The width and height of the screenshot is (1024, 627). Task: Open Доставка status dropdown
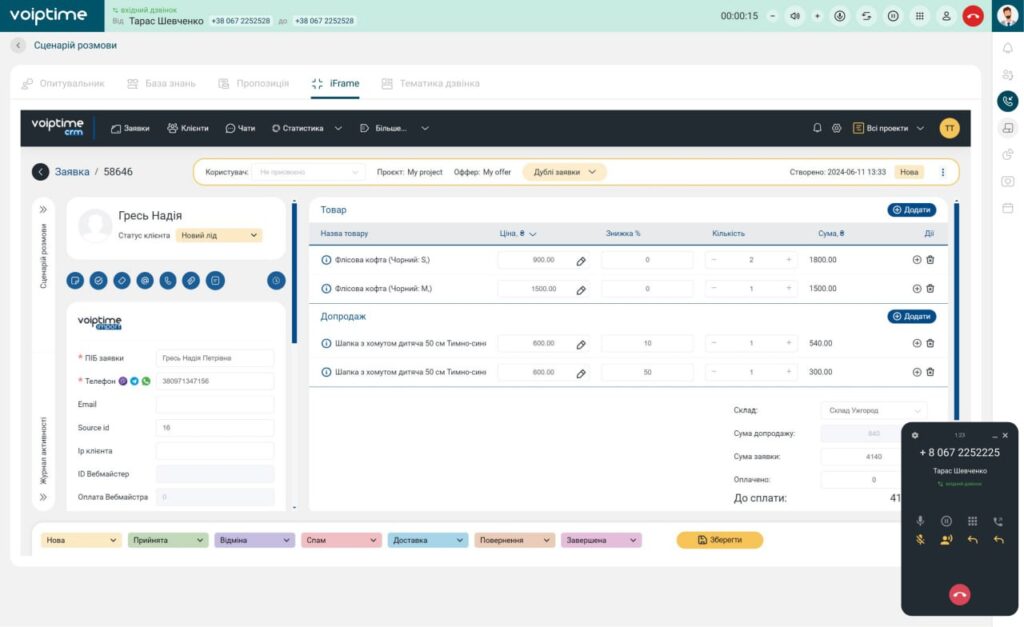(x=427, y=540)
